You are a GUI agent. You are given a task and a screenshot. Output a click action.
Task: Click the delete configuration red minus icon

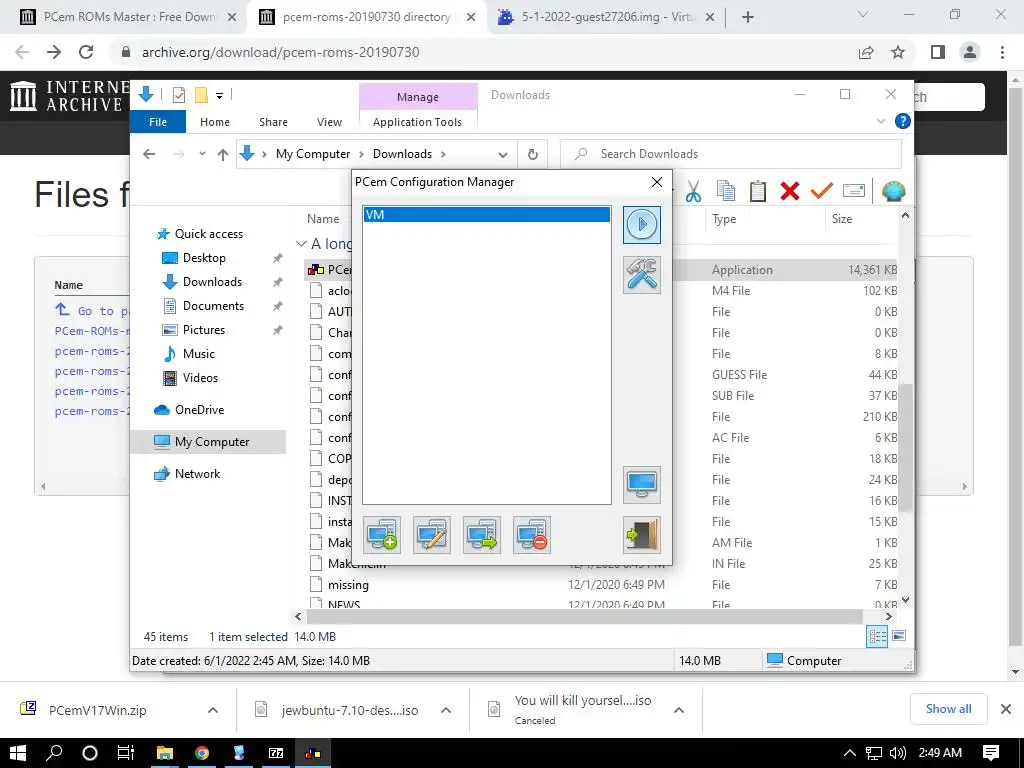pos(532,535)
